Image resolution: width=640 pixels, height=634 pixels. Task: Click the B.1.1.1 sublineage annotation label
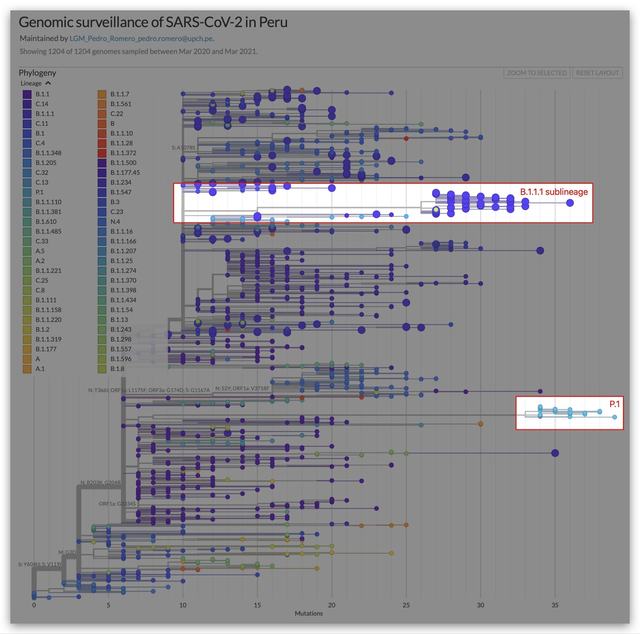point(554,191)
